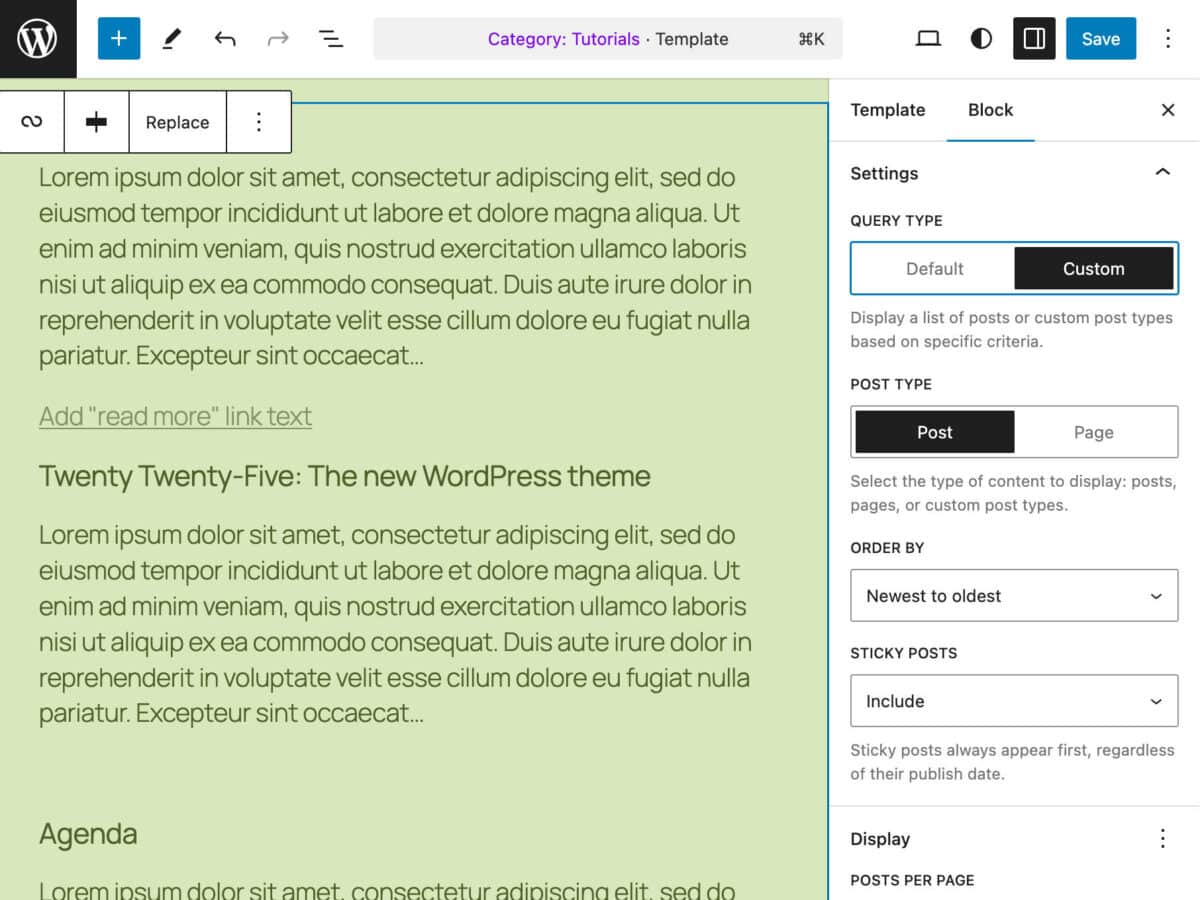Viewport: 1200px width, 900px height.
Task: Click the desktop preview icon
Action: tap(928, 39)
